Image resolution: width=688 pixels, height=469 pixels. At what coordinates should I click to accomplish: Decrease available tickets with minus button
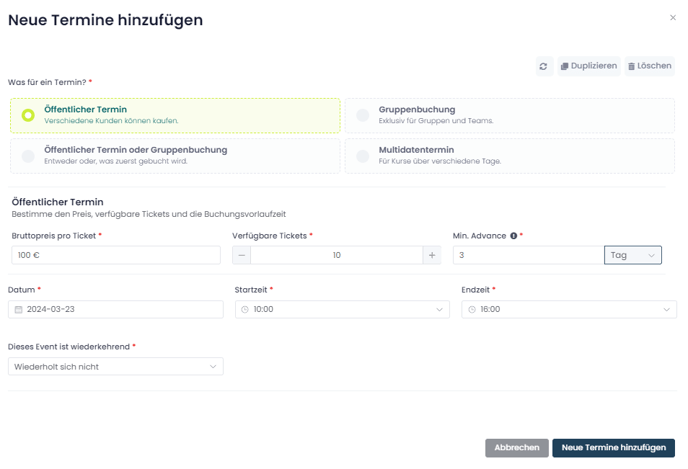(241, 255)
